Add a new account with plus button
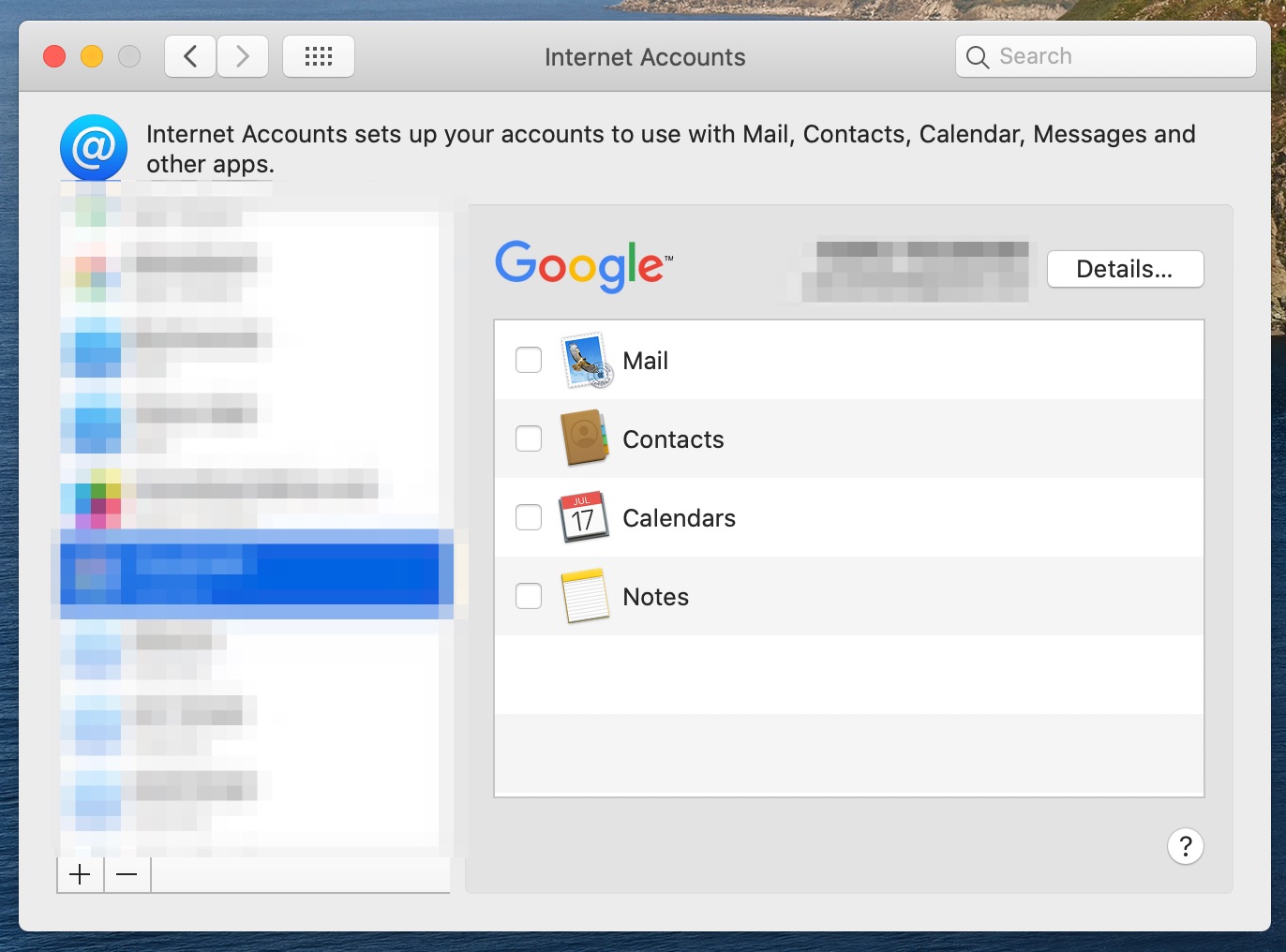The image size is (1286, 952). 81,875
